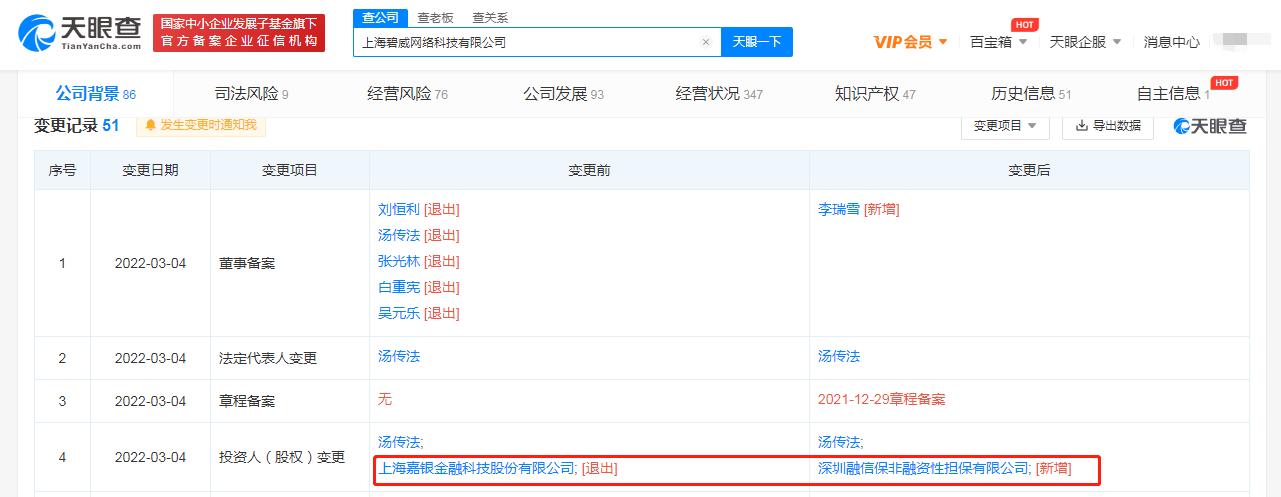The width and height of the screenshot is (1281, 497).
Task: Click the 2021-12-29章程备案 text
Action: click(x=881, y=399)
